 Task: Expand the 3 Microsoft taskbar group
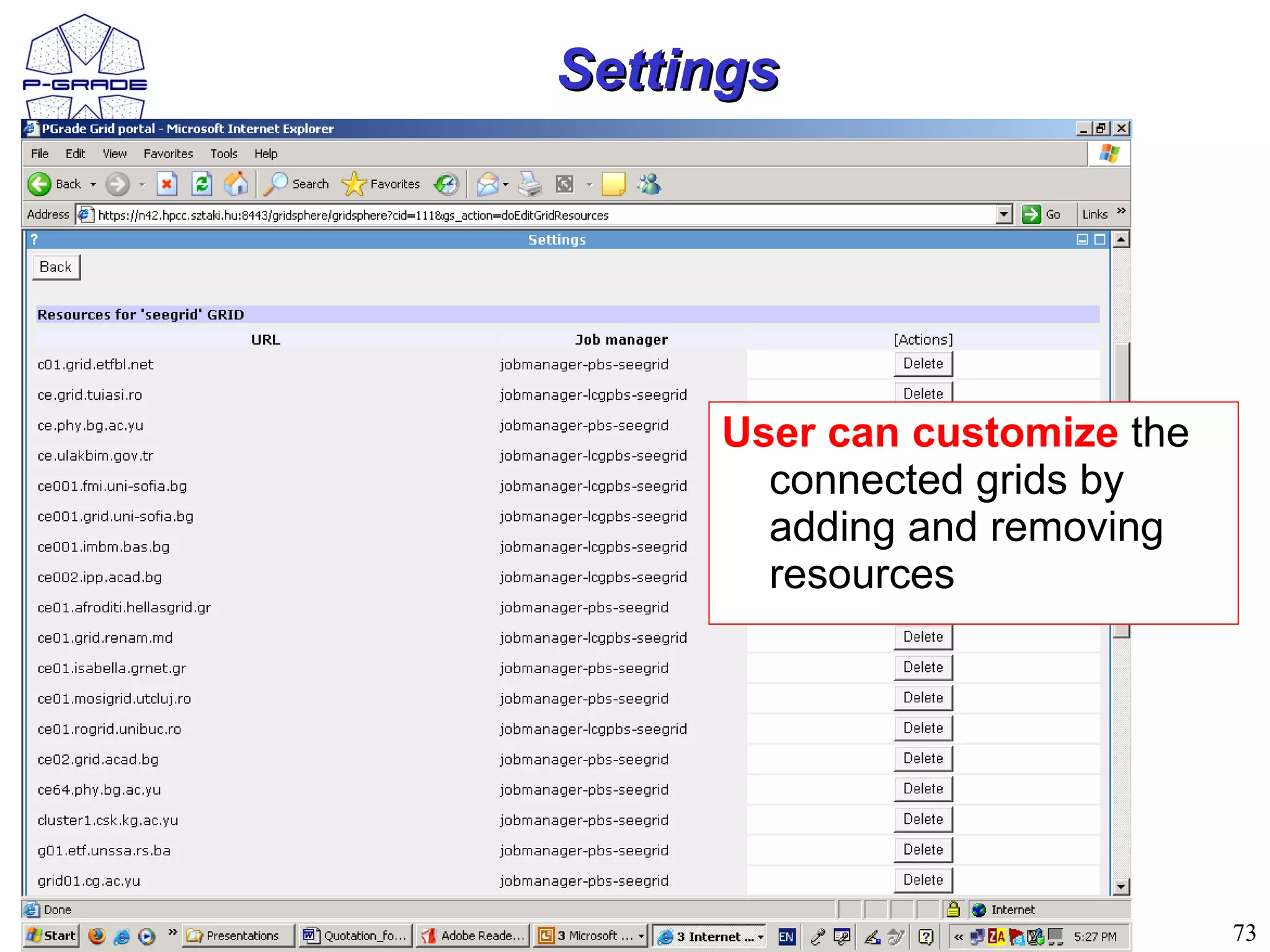click(591, 936)
